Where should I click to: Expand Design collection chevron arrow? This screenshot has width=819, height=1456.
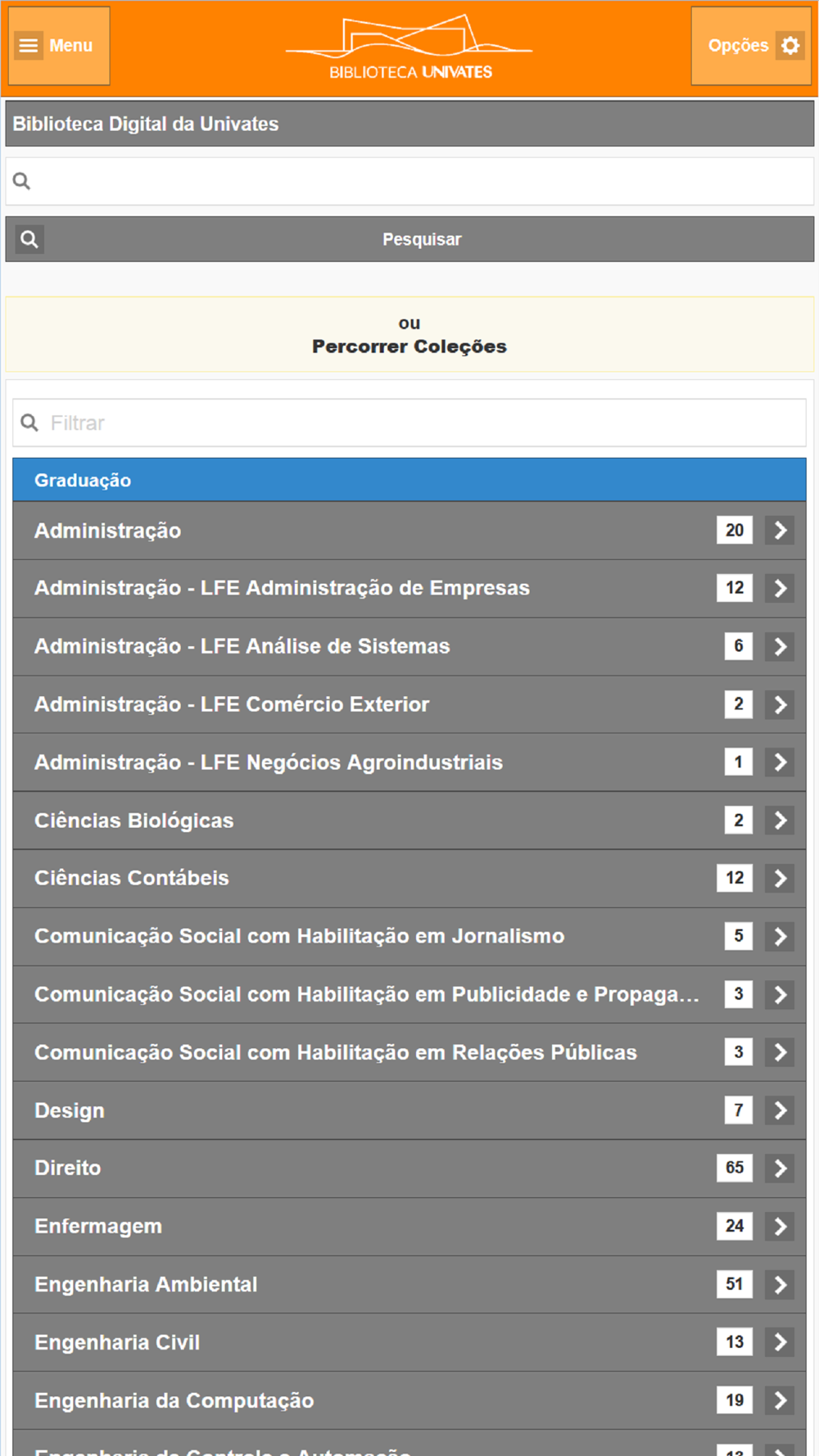780,1110
